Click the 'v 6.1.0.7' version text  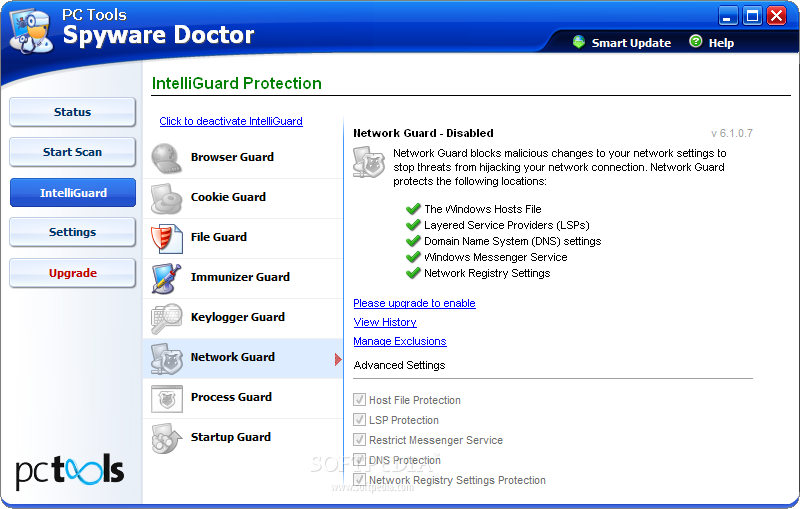[x=732, y=133]
